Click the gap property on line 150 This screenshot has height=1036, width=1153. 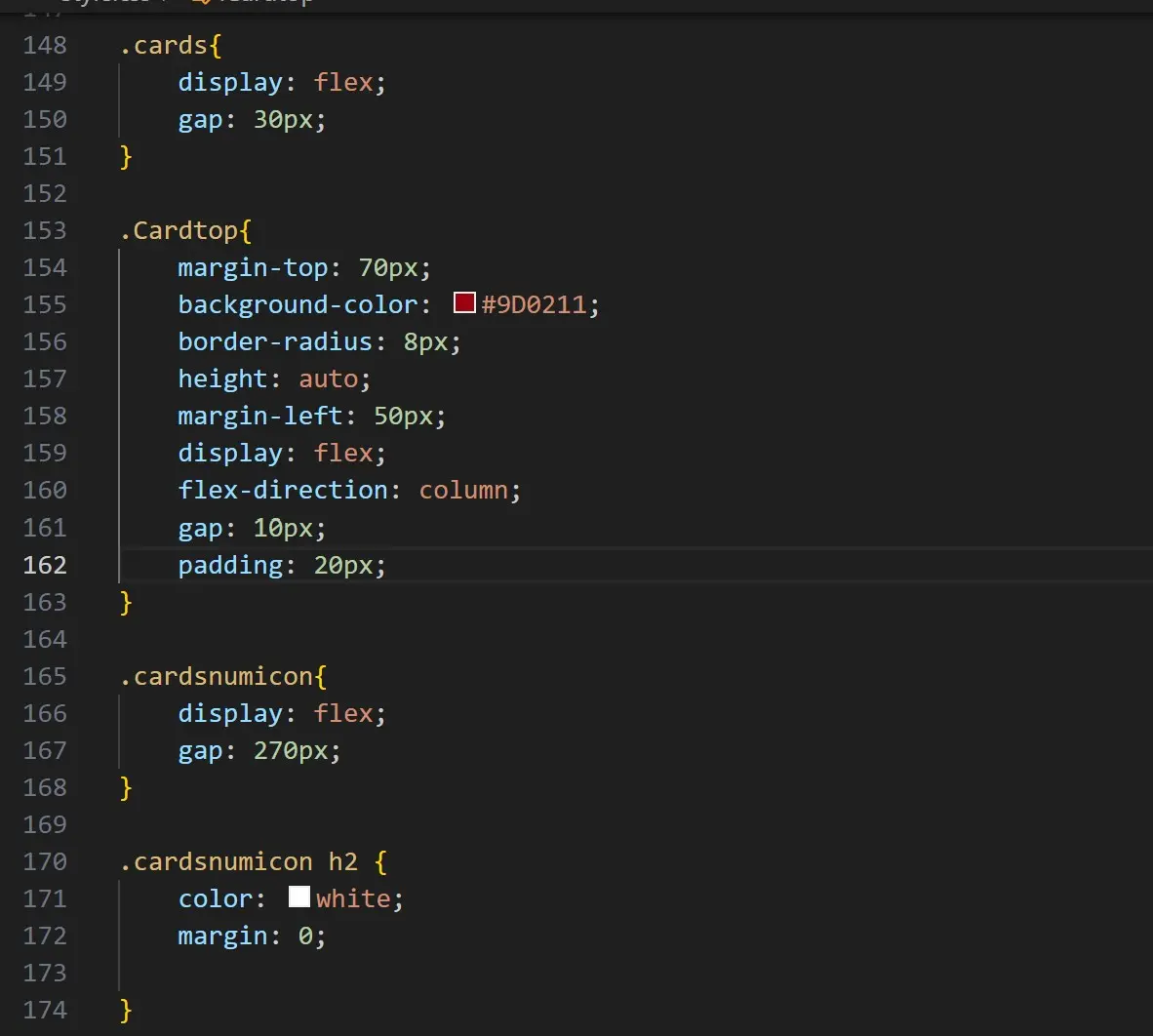click(x=200, y=120)
